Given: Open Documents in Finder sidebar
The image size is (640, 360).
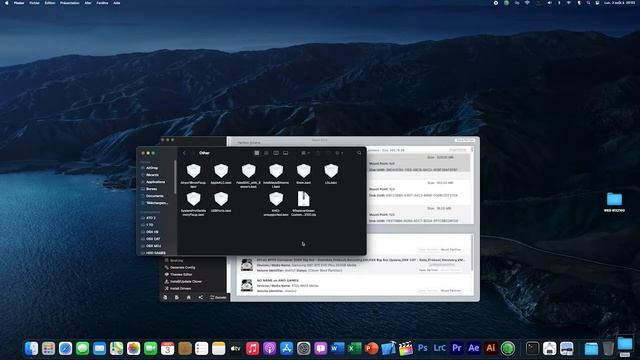Looking at the screenshot, I should coord(155,196).
